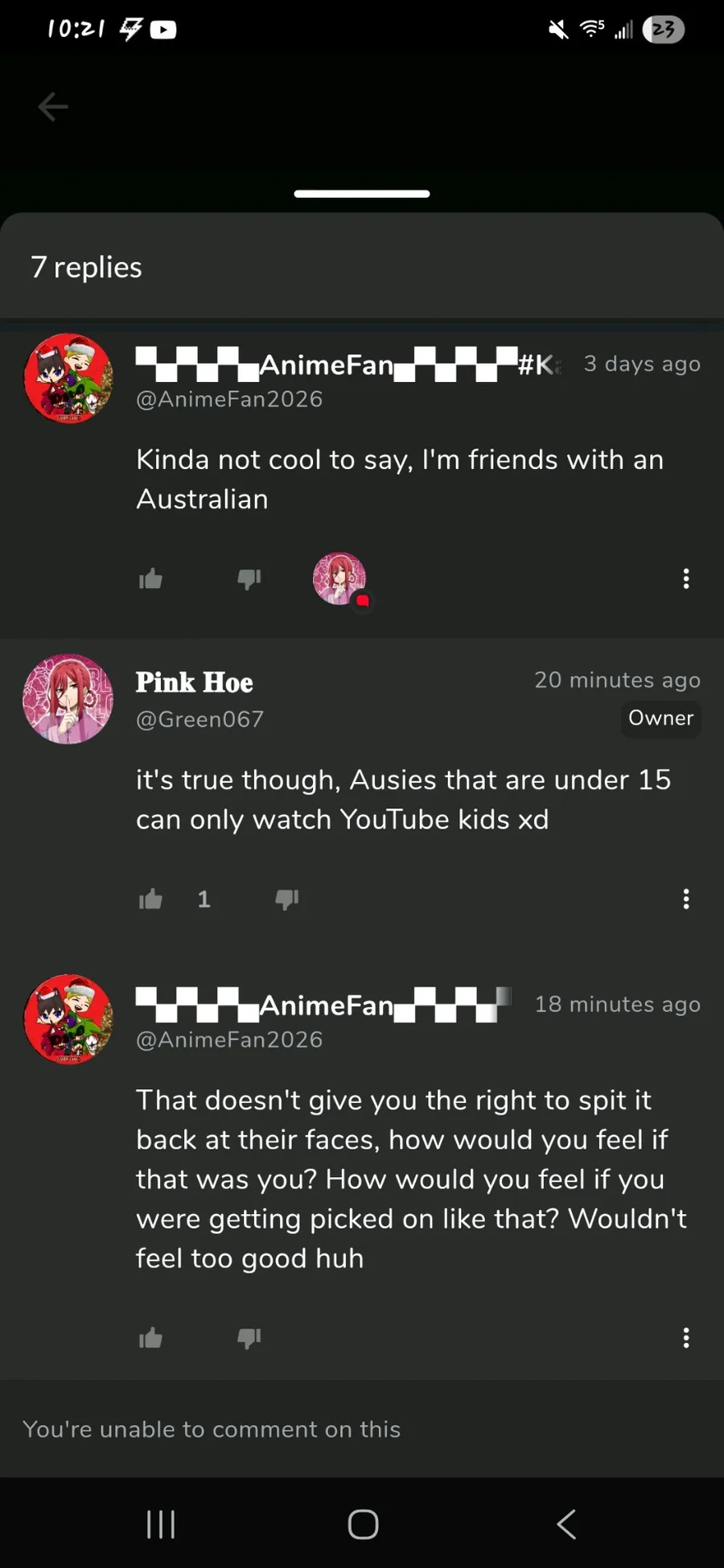Tap the back arrow at top left

coord(53,106)
